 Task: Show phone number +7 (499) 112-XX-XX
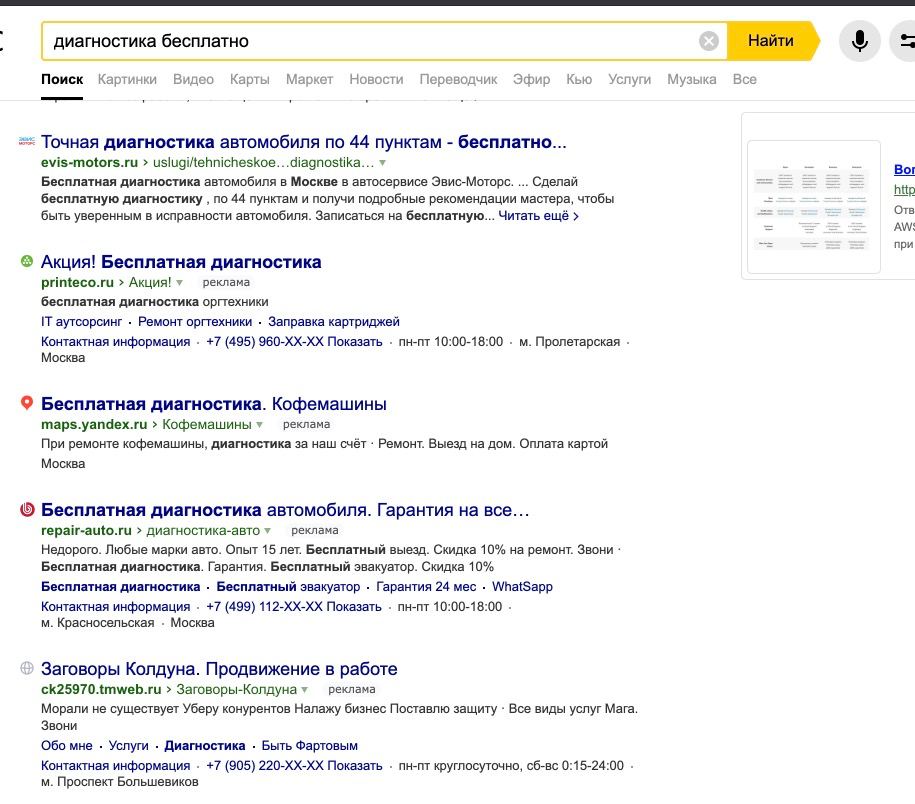(294, 607)
